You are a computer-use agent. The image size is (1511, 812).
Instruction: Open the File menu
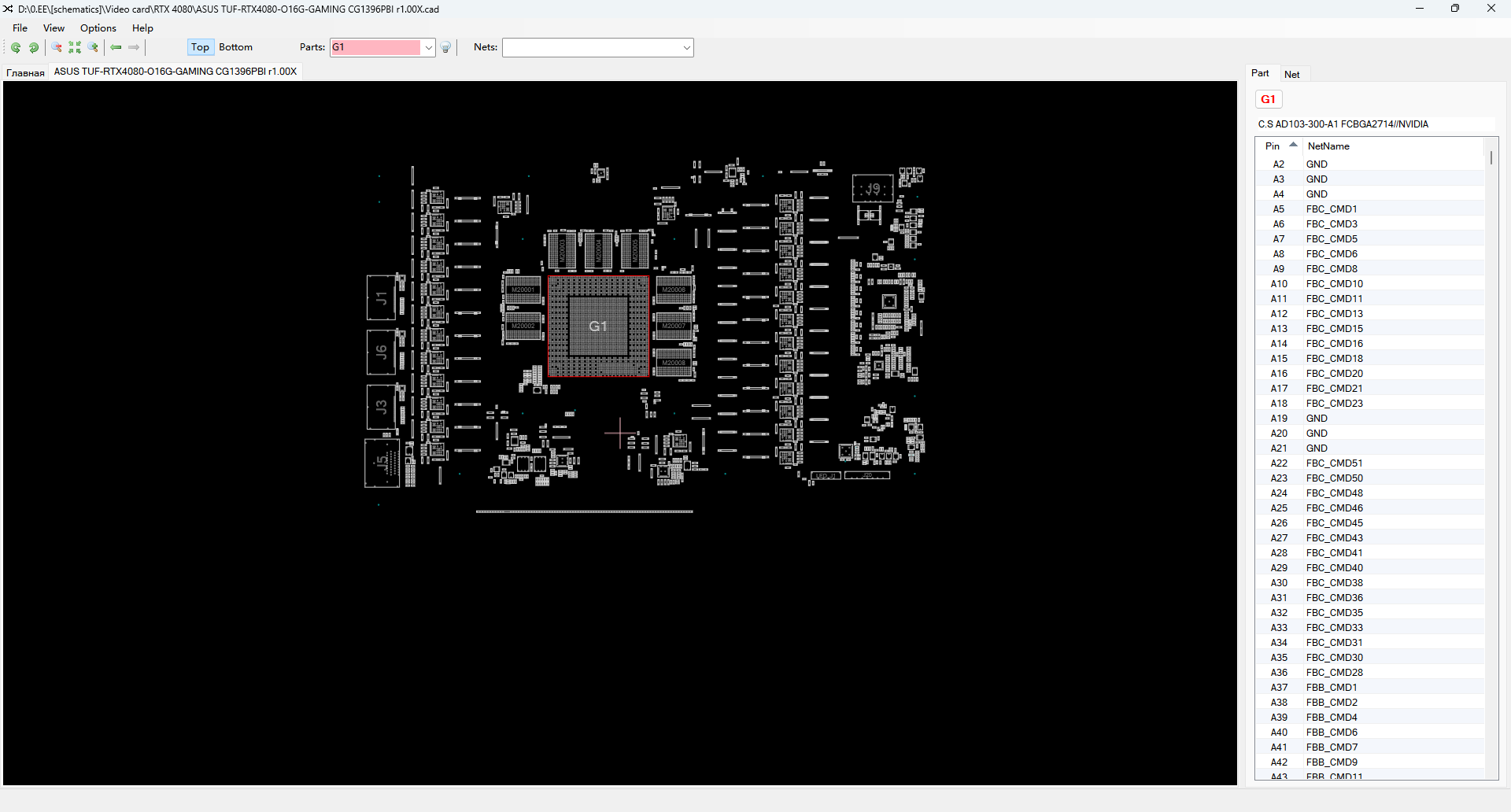(x=20, y=28)
